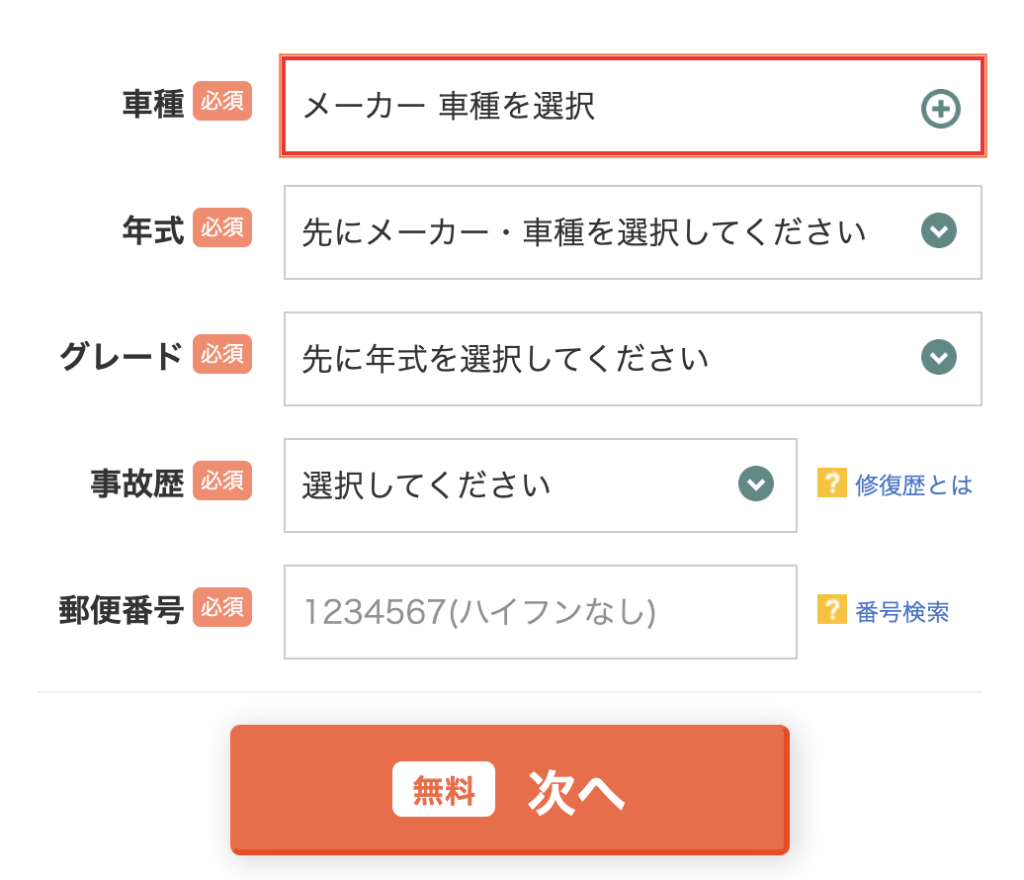This screenshot has width=1024, height=880.
Task: Click the グレード field label
Action: 121,357
